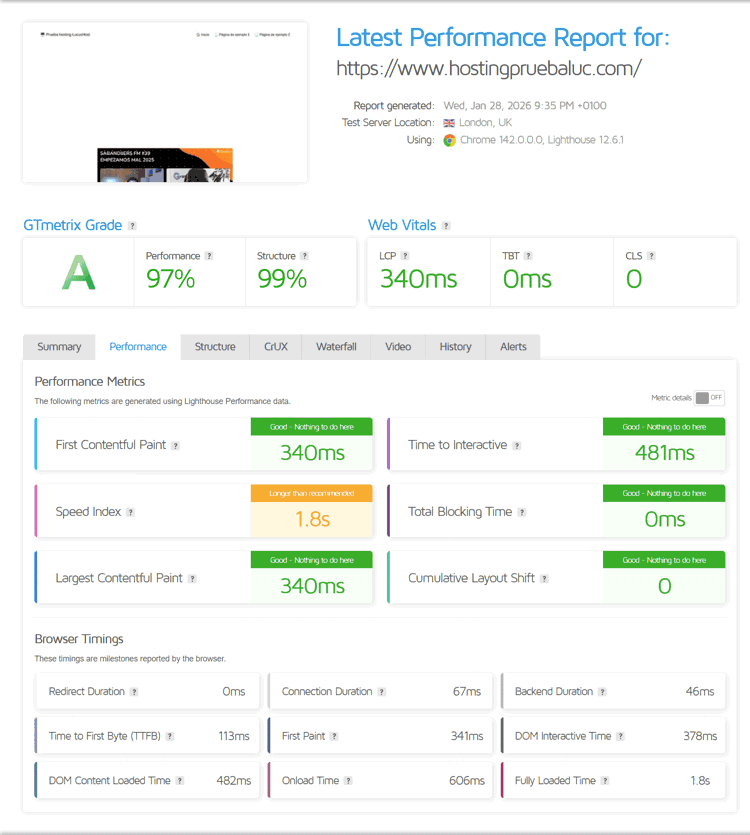Click the help icon next to Web Vitals
This screenshot has width=750, height=835.
pos(446,226)
